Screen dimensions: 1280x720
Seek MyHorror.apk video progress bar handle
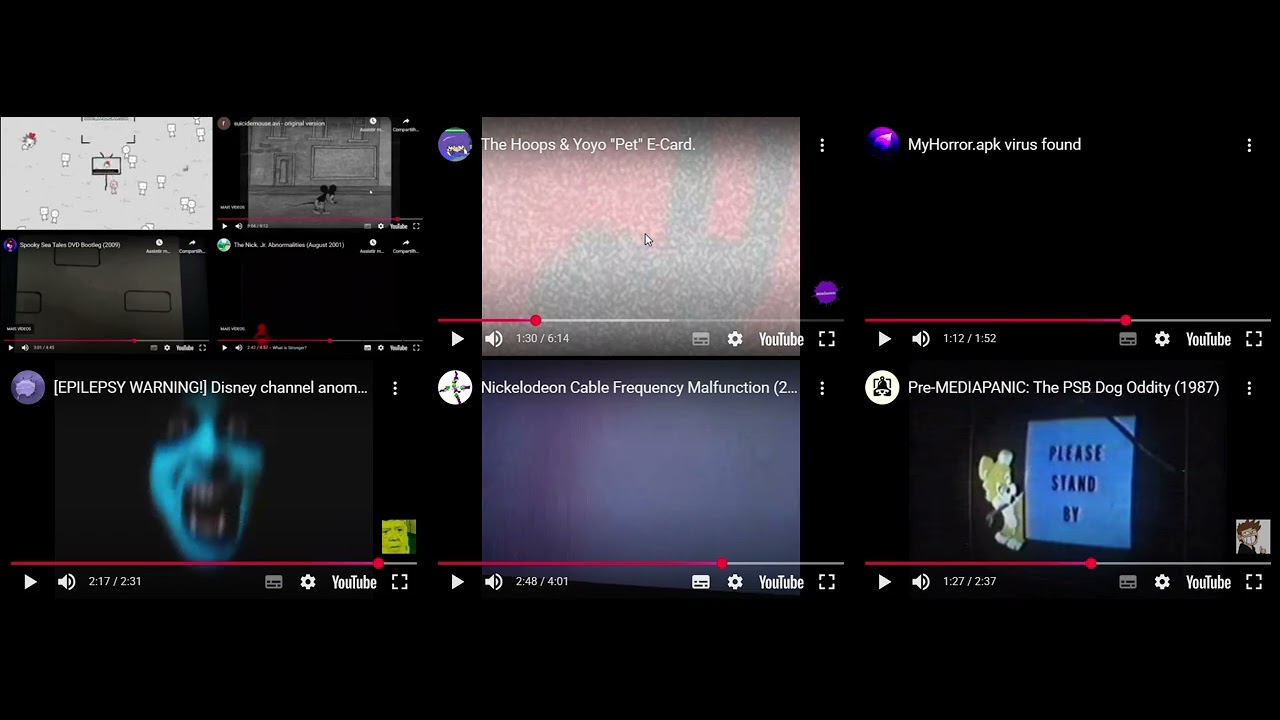click(x=1126, y=320)
